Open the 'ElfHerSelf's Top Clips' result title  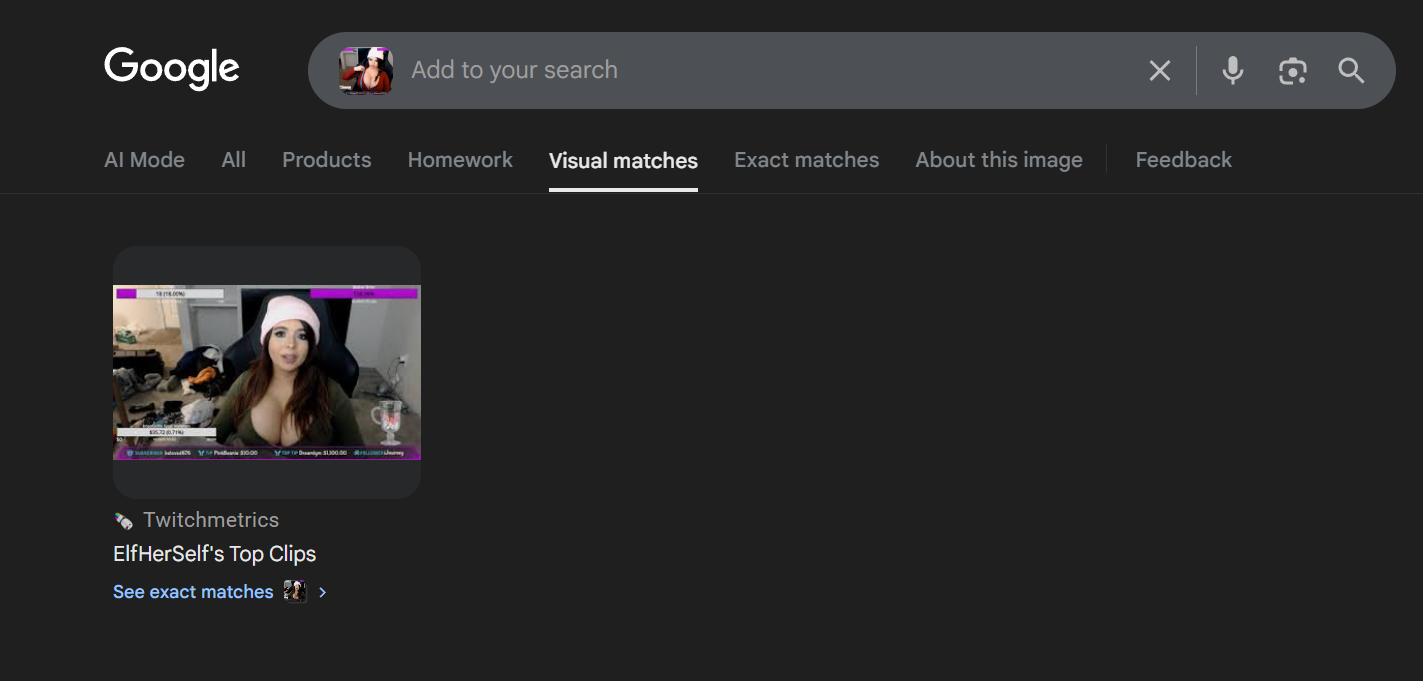point(214,554)
